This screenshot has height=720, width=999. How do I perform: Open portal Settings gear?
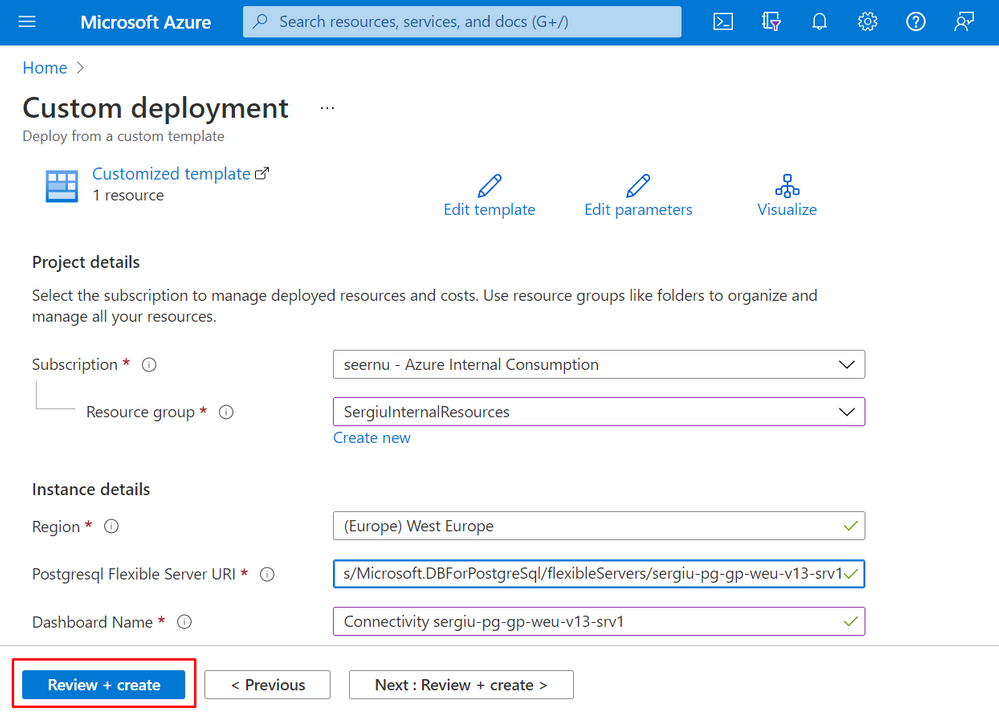(x=867, y=22)
